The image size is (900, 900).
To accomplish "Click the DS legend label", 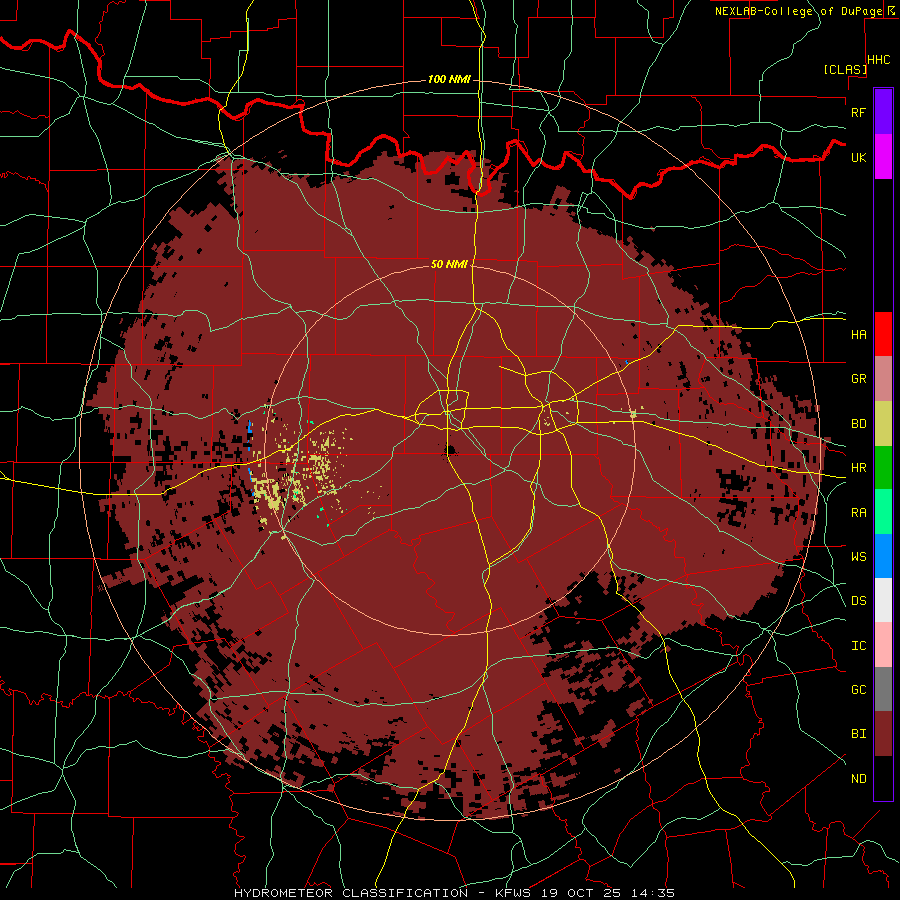I will click(859, 601).
